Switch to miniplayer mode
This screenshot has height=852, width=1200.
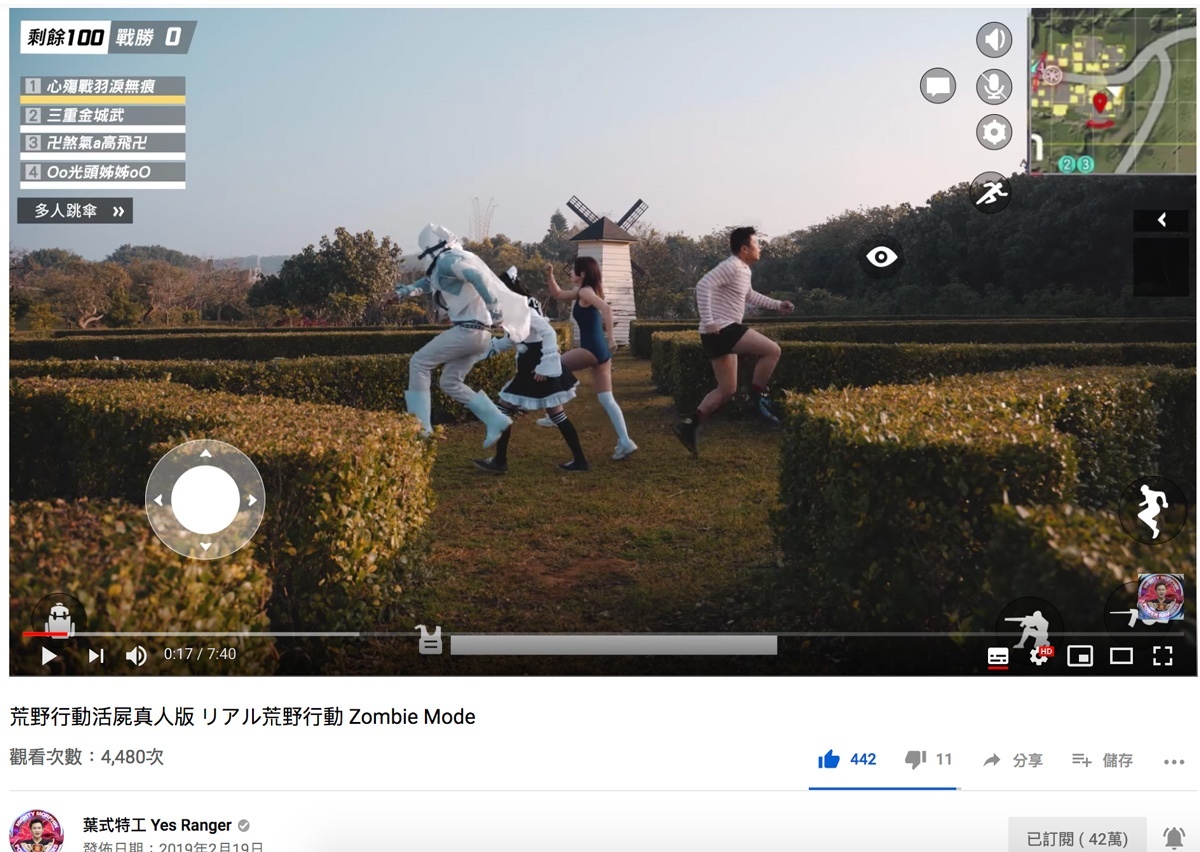(x=1080, y=656)
